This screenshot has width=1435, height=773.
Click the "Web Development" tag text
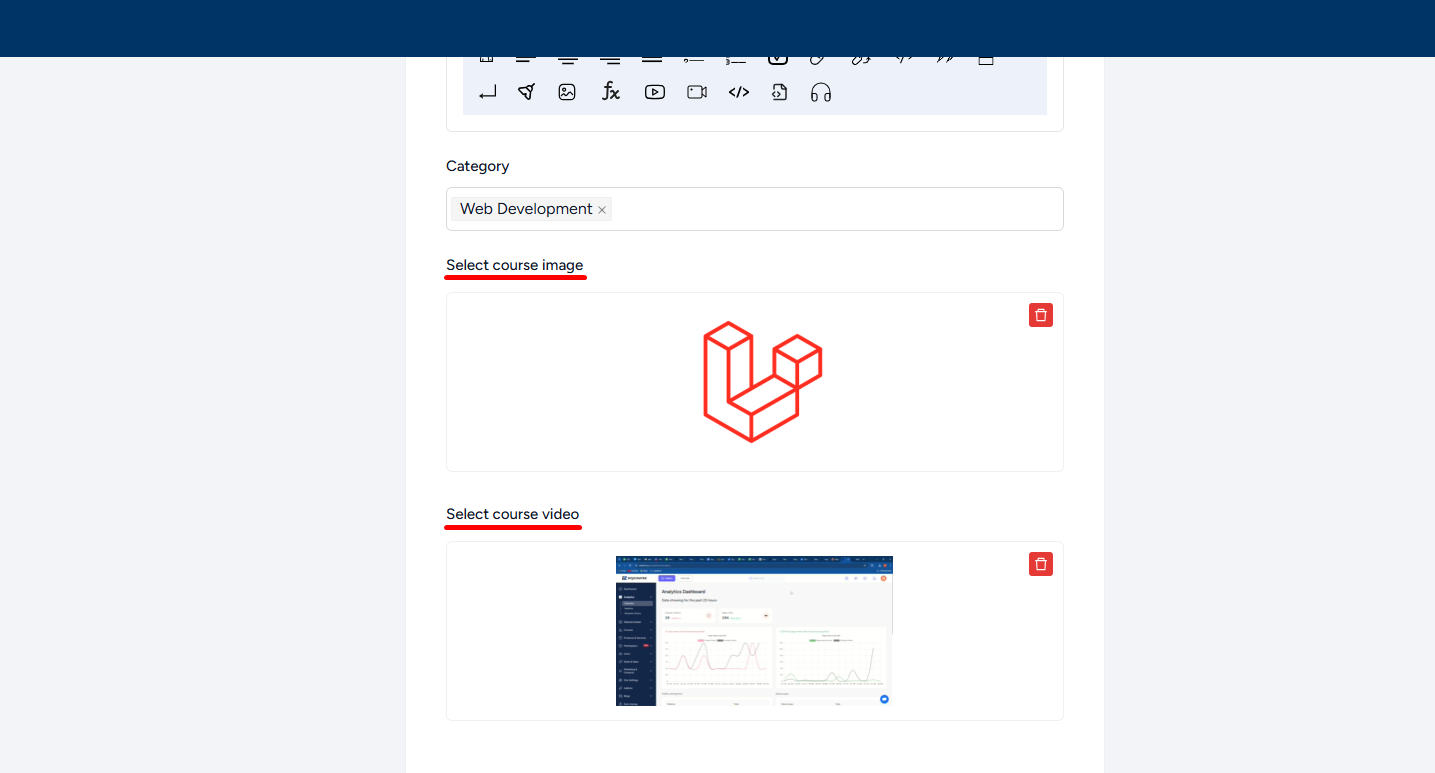[526, 209]
